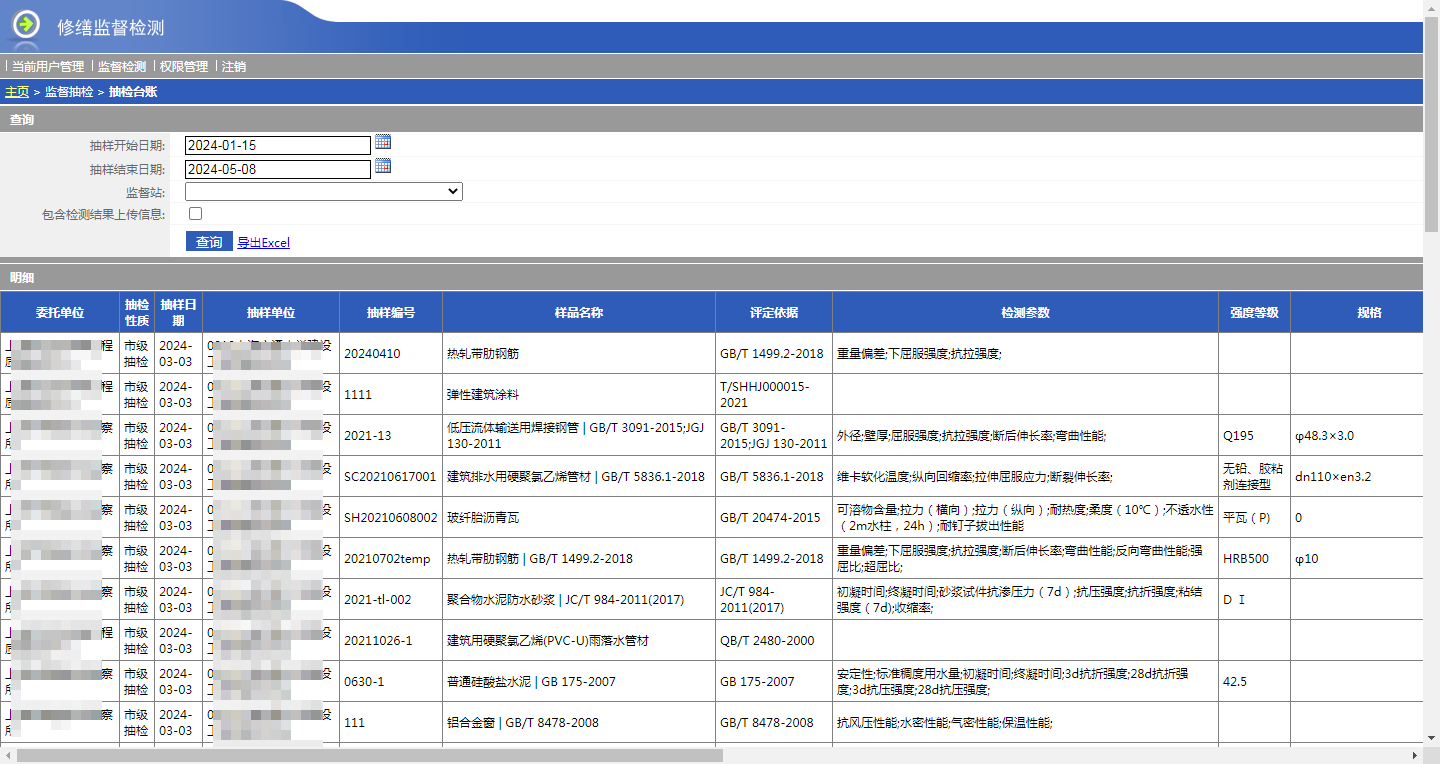
Task: Click vertical scrollbar up arrow
Action: 1431,8
